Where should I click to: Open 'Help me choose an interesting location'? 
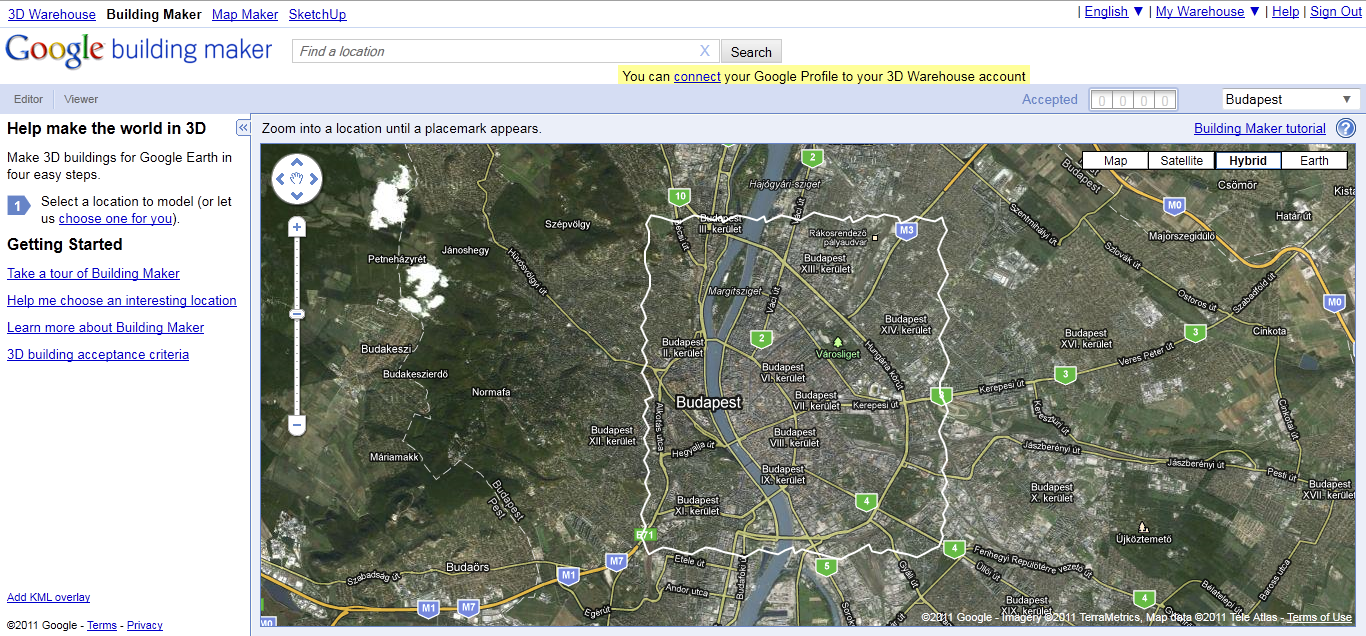coord(122,300)
